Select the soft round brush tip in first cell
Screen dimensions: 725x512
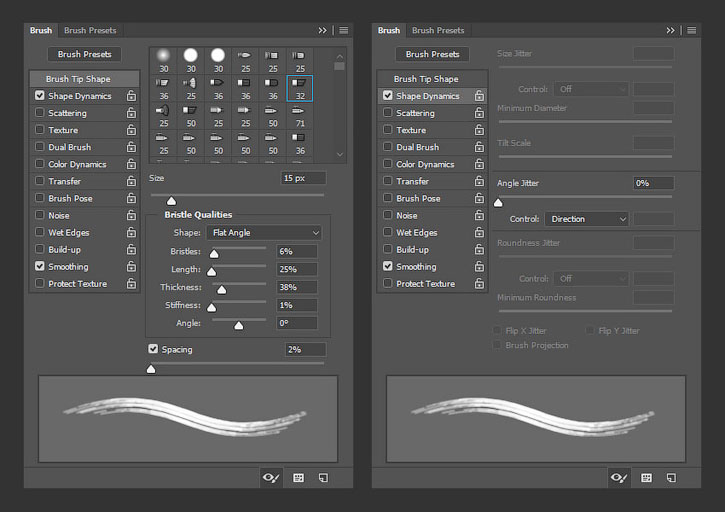coord(163,61)
